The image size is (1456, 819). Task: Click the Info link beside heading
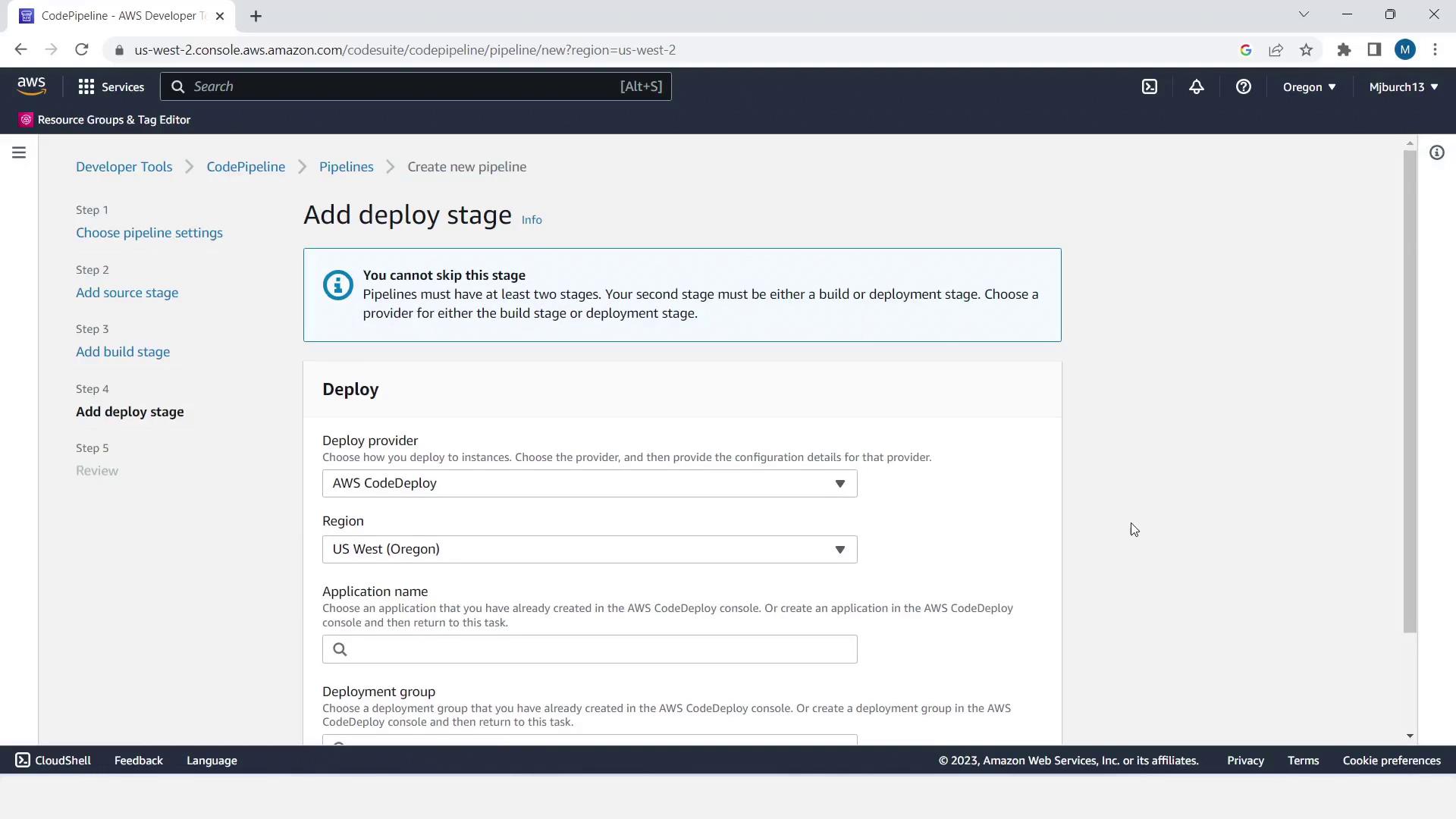point(532,220)
